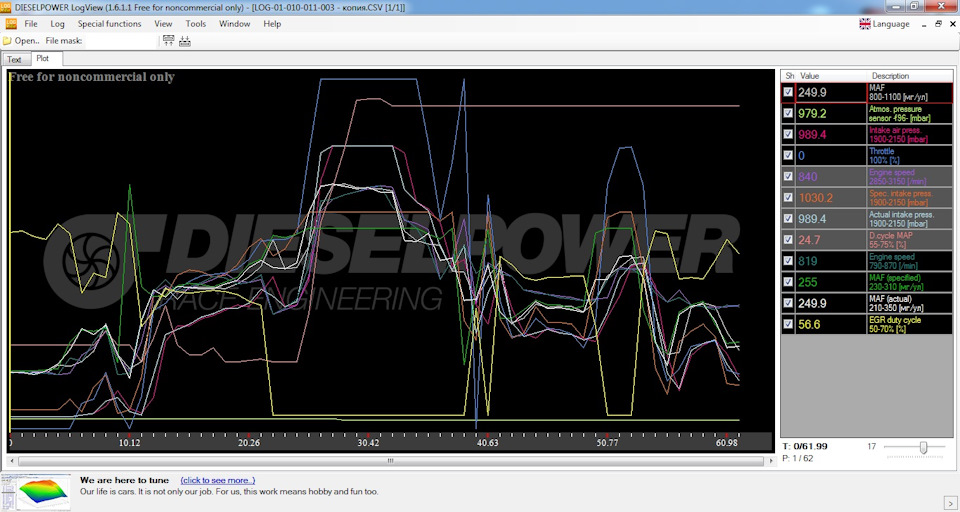Click the plot scrollbar right arrow
Image resolution: width=960 pixels, height=512 pixels.
point(771,461)
